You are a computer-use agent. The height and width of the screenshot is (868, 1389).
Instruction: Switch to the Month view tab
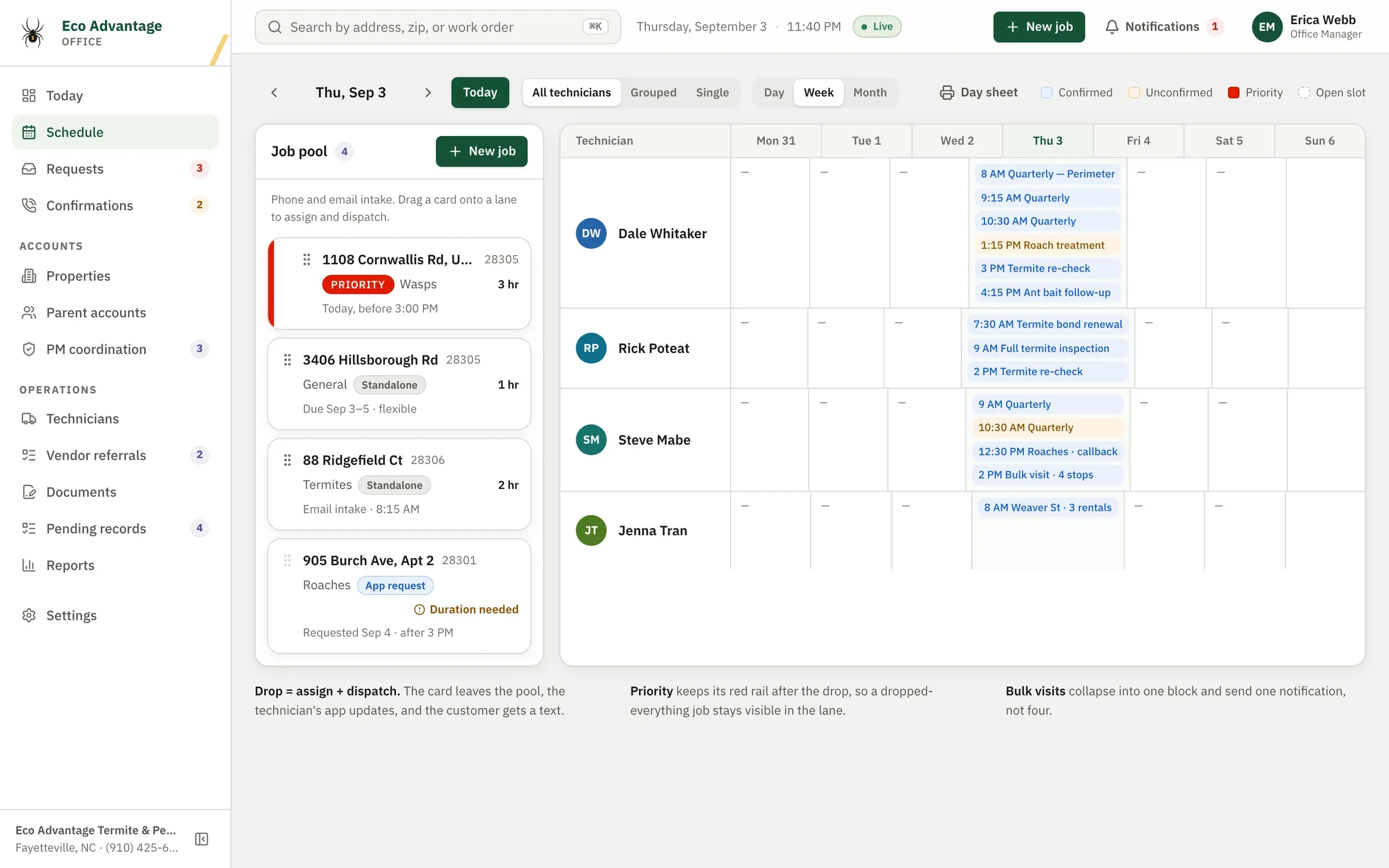click(870, 93)
